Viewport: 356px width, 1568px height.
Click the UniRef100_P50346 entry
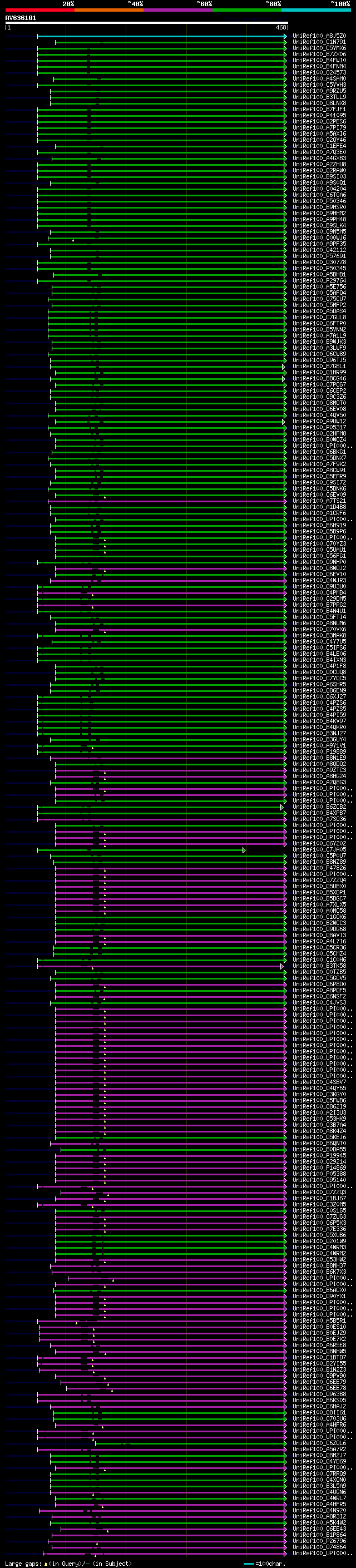click(x=319, y=201)
